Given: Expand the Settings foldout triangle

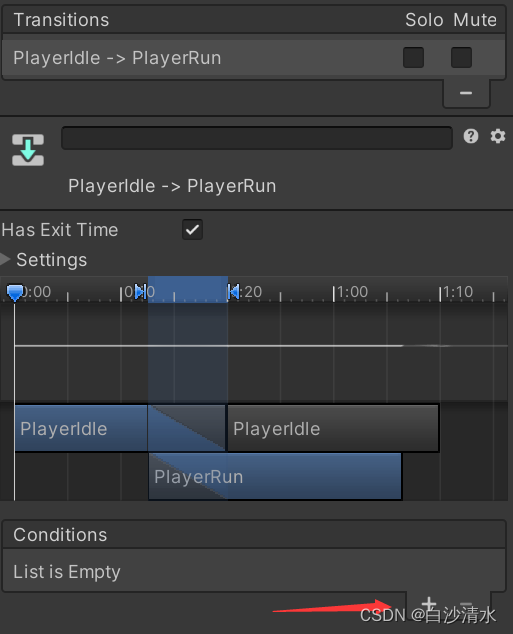Looking at the screenshot, I should pos(5,260).
